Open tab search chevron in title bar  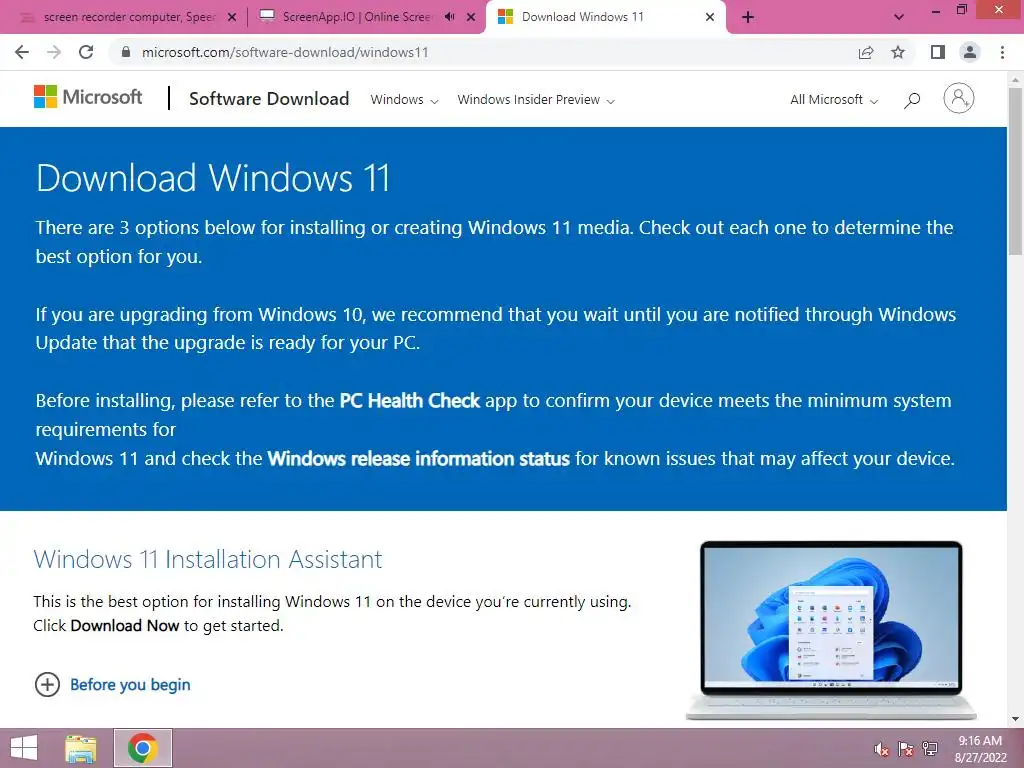click(899, 18)
